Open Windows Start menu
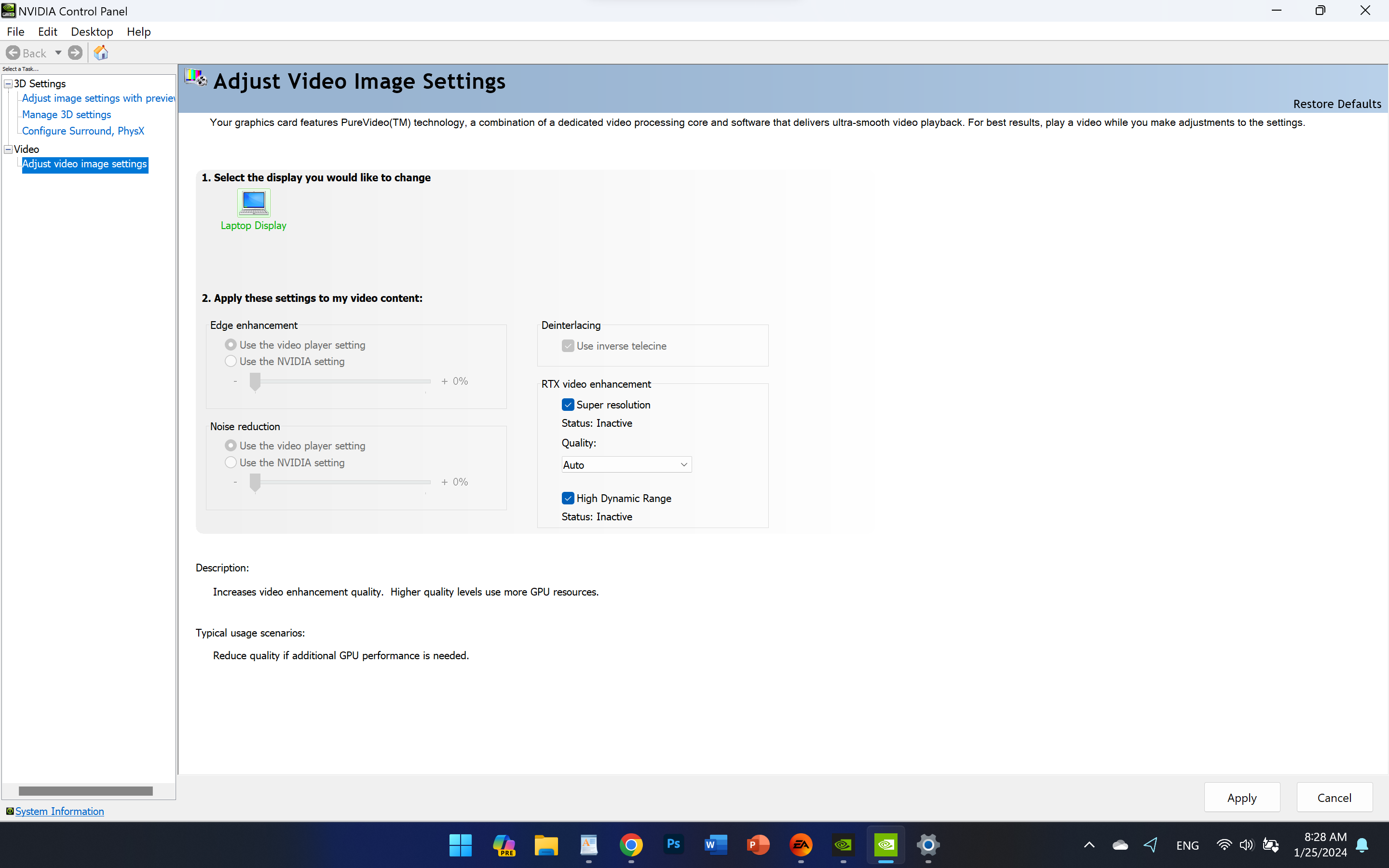The image size is (1389, 868). point(460,845)
